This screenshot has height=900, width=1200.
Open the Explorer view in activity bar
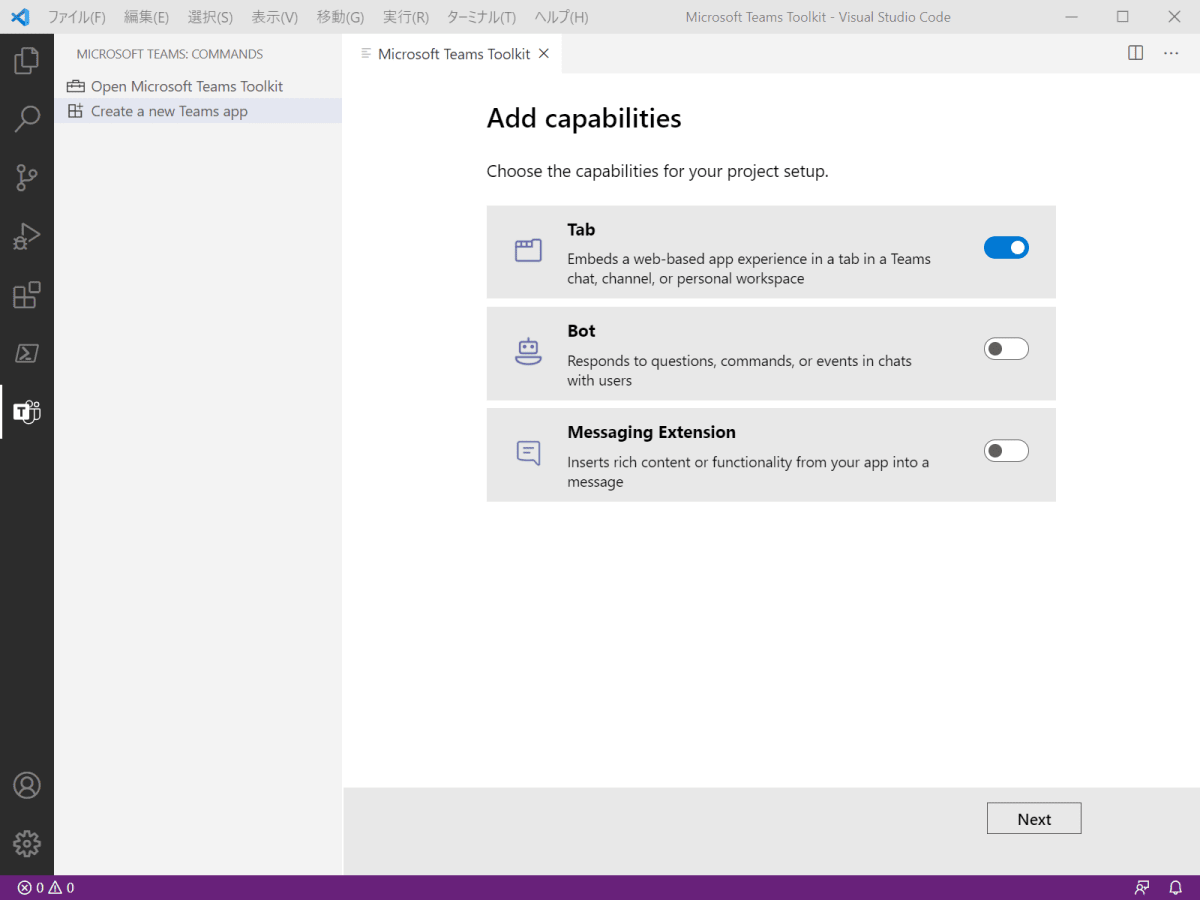coord(27,60)
